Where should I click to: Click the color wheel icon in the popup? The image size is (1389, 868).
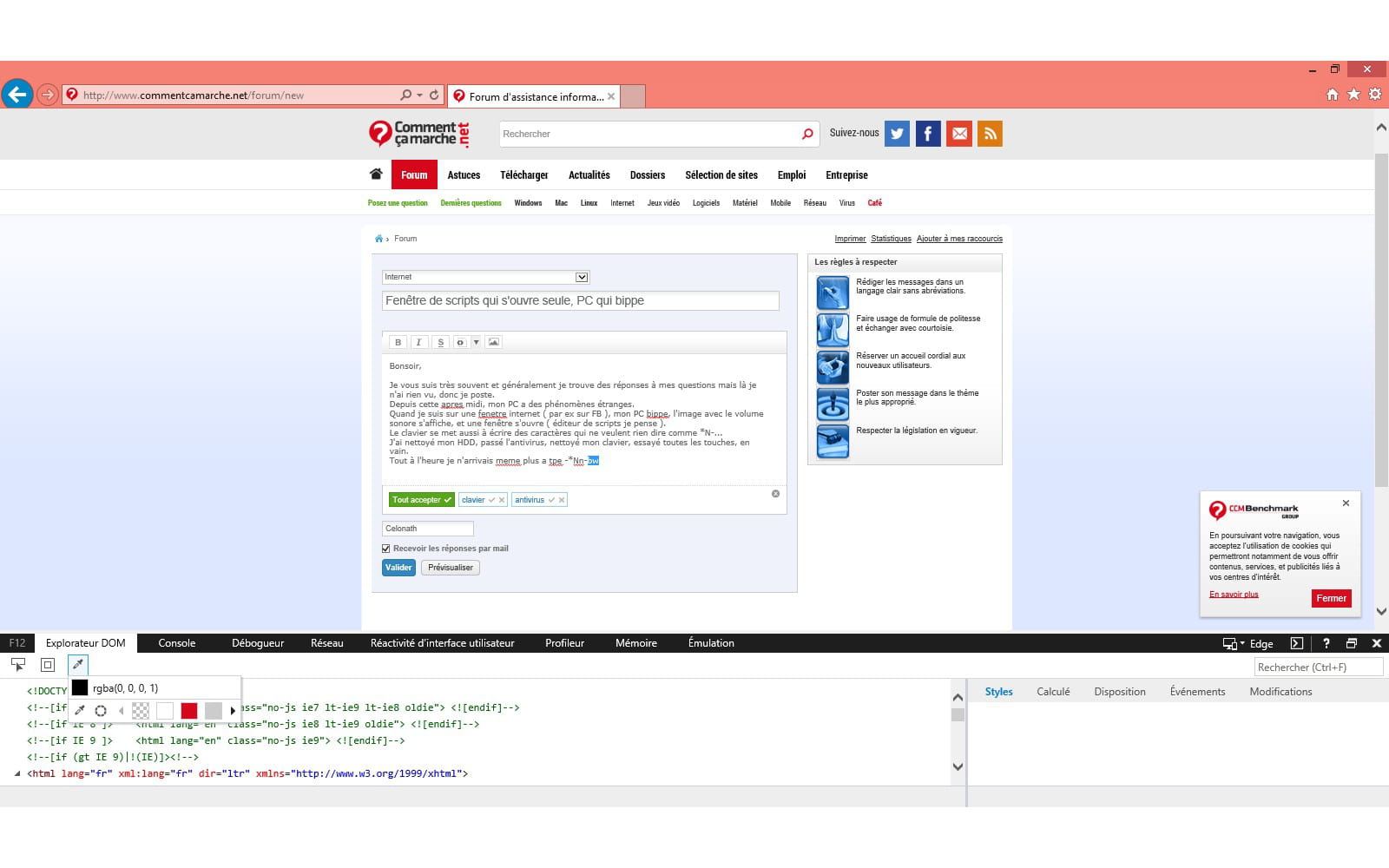click(101, 711)
